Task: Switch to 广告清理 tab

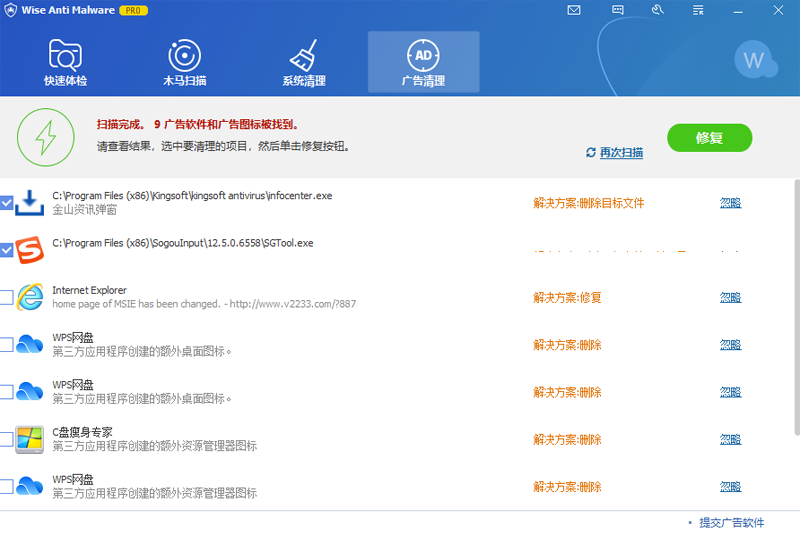Action: (x=423, y=62)
